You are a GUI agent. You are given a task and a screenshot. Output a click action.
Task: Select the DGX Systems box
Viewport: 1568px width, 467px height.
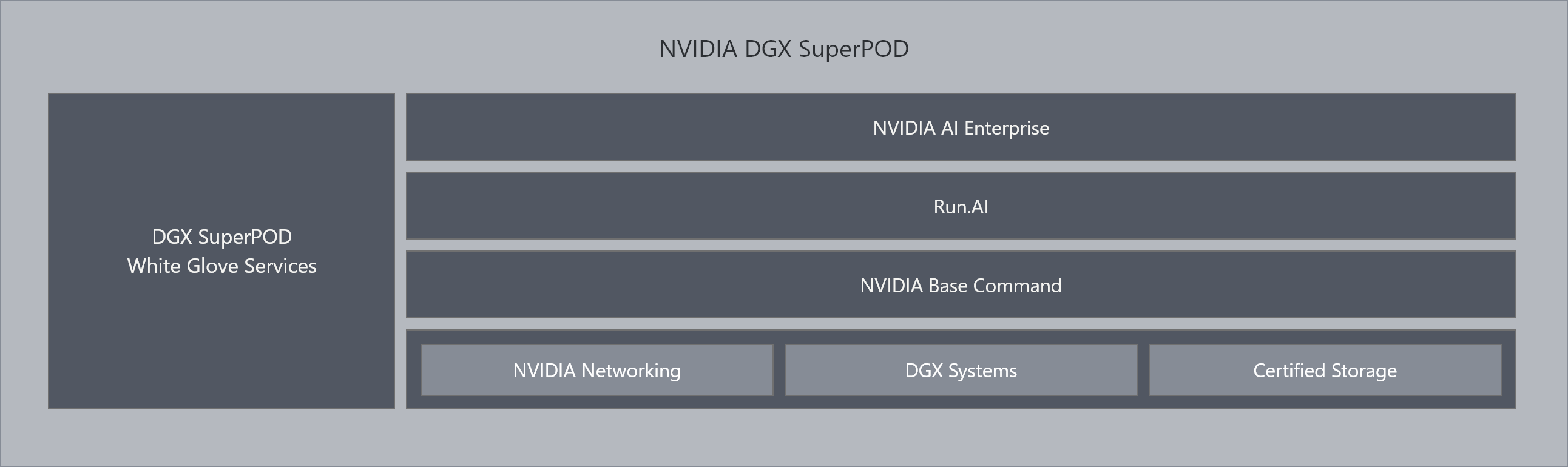(961, 370)
